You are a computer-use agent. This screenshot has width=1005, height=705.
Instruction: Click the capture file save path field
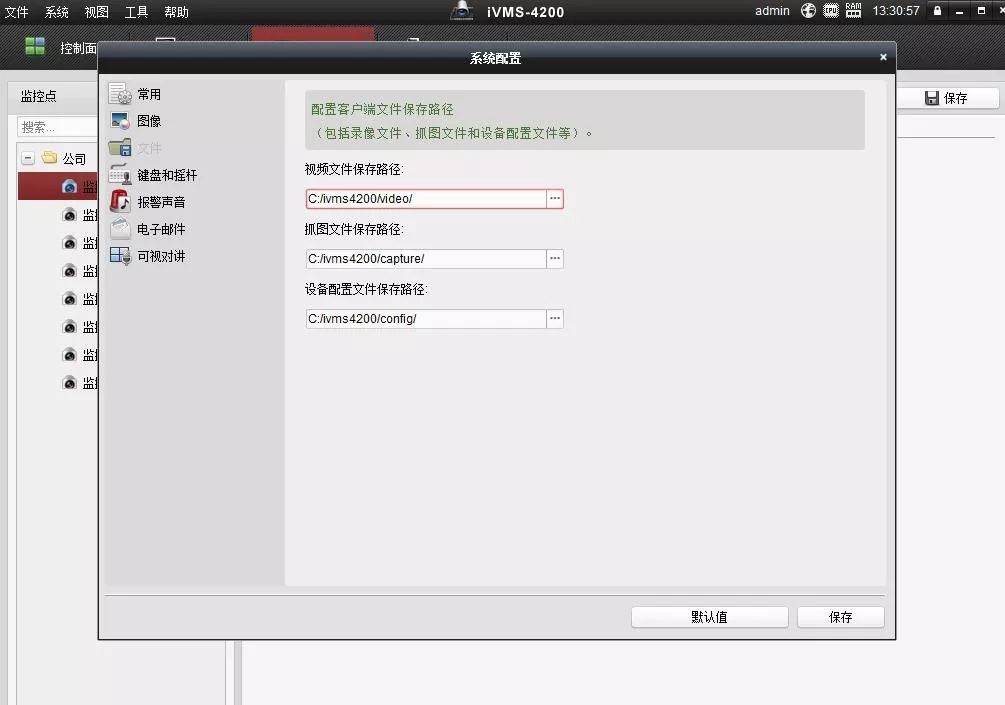tap(426, 259)
